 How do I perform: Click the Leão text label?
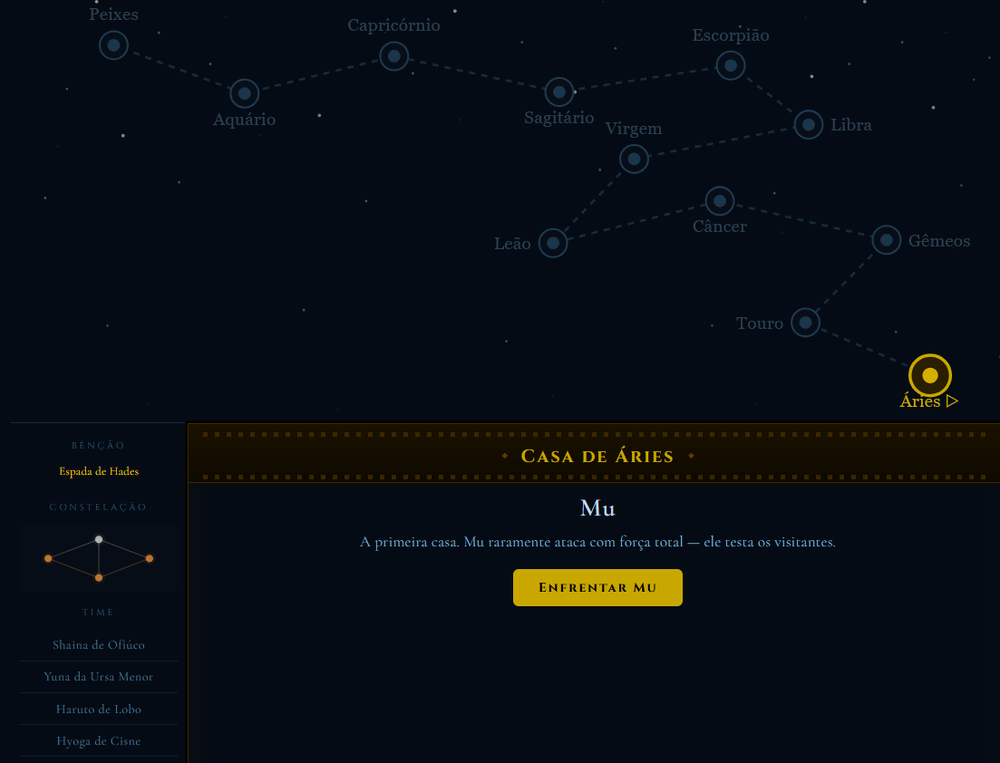(x=512, y=244)
